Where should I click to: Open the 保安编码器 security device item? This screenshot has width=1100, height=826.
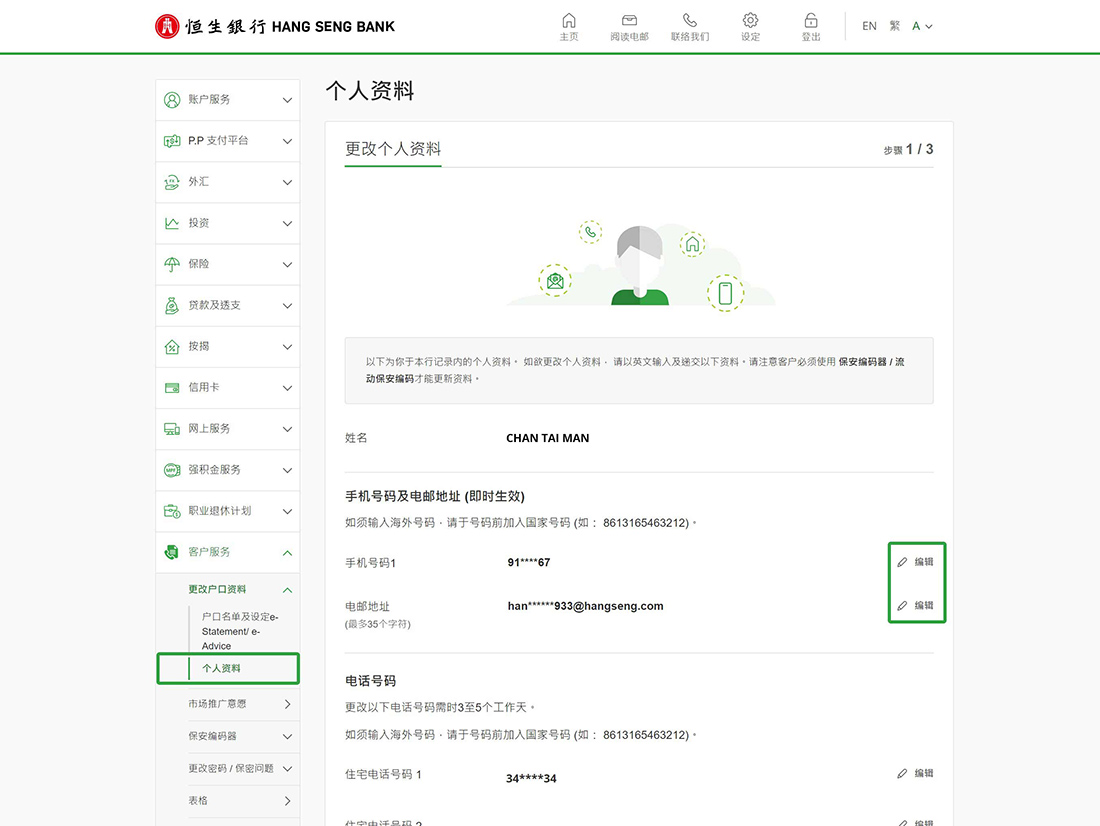click(240, 736)
